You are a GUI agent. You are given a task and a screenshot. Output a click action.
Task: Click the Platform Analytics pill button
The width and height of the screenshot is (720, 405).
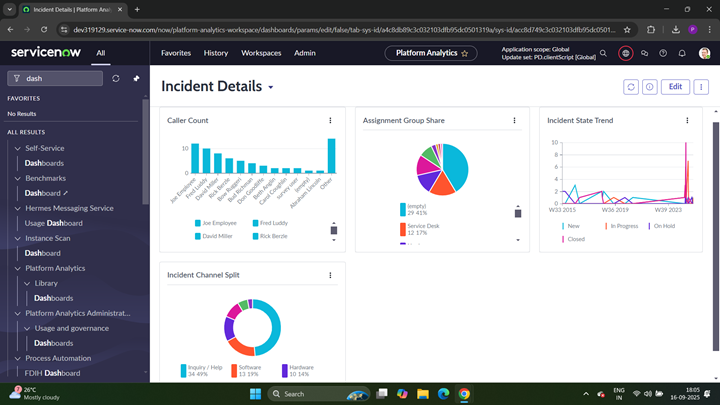tap(431, 53)
